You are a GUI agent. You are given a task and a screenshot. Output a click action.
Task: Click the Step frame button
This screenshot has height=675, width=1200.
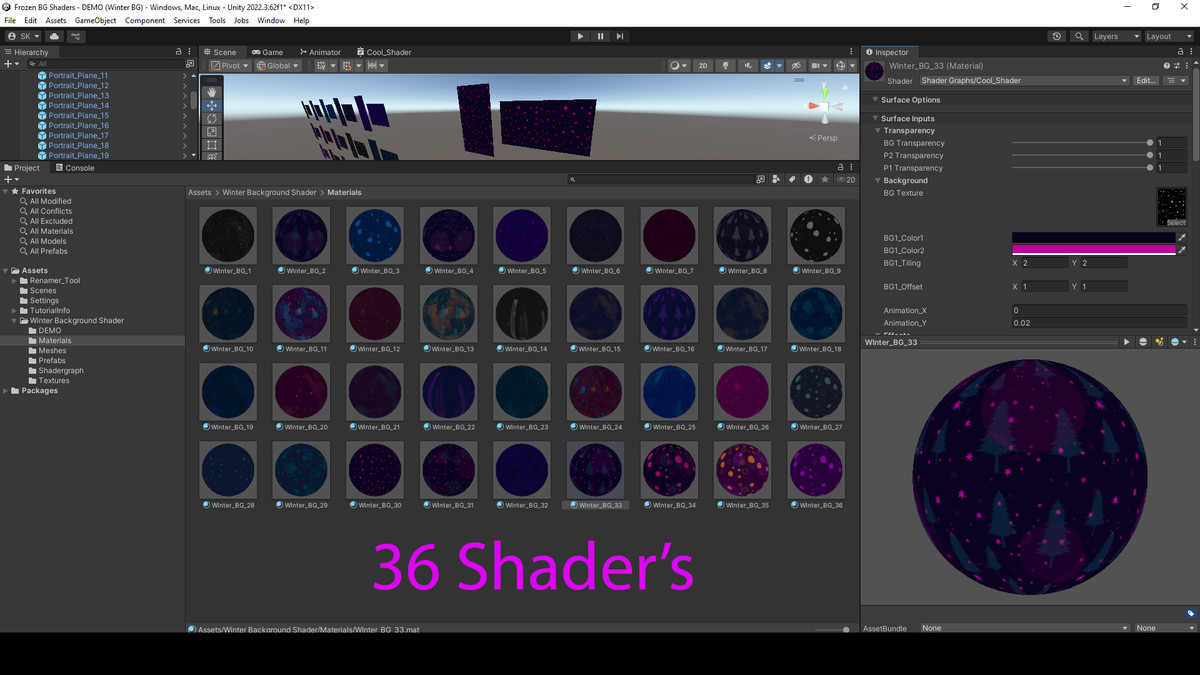[621, 36]
